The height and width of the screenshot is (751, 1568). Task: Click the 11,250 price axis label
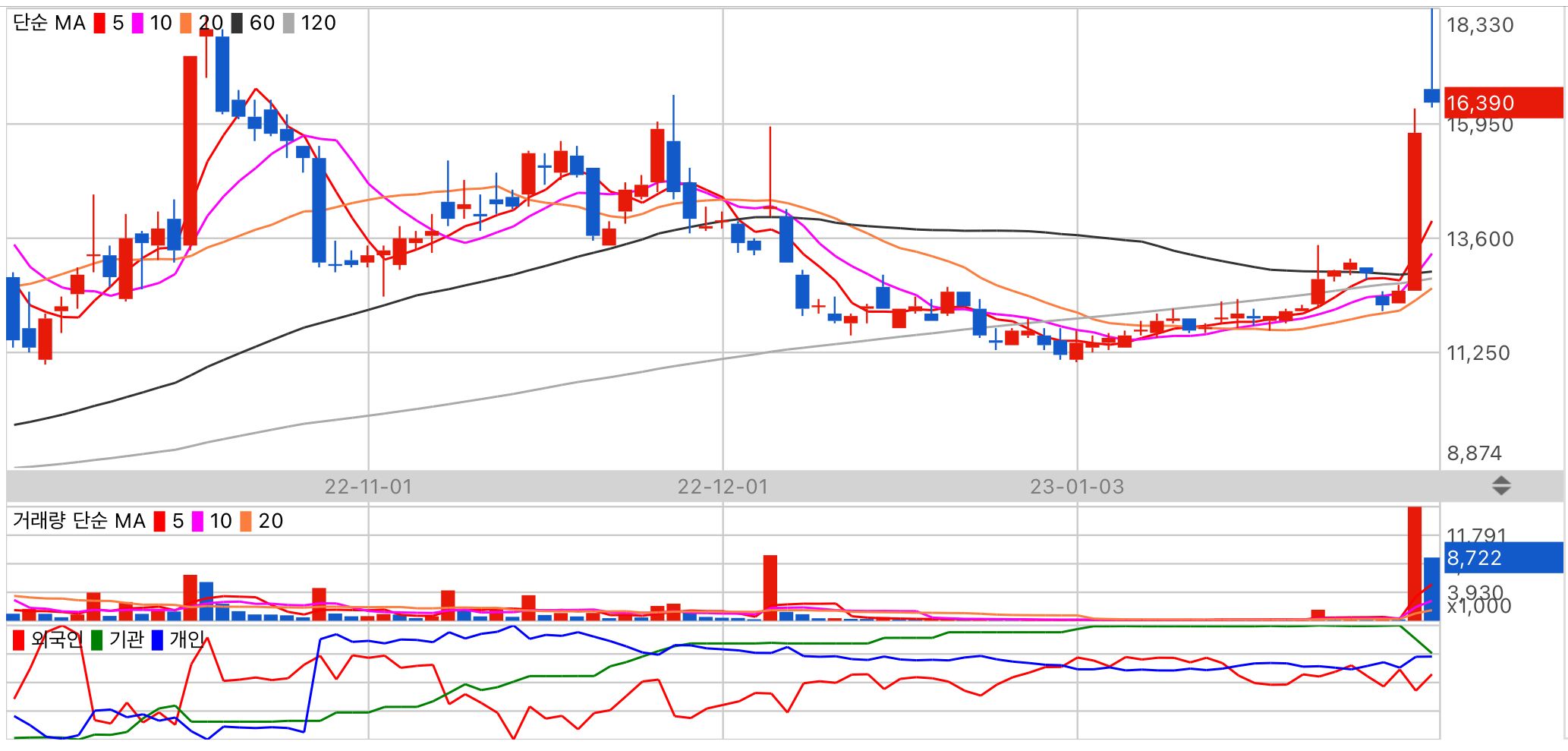point(1478,353)
